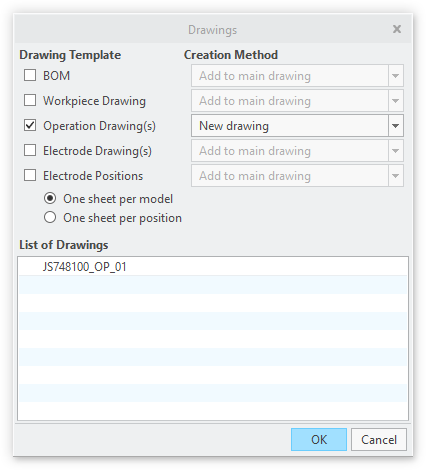Image resolution: width=426 pixels, height=470 pixels.
Task: Uncheck Operation Drawing(s) checkbox
Action: click(30, 125)
